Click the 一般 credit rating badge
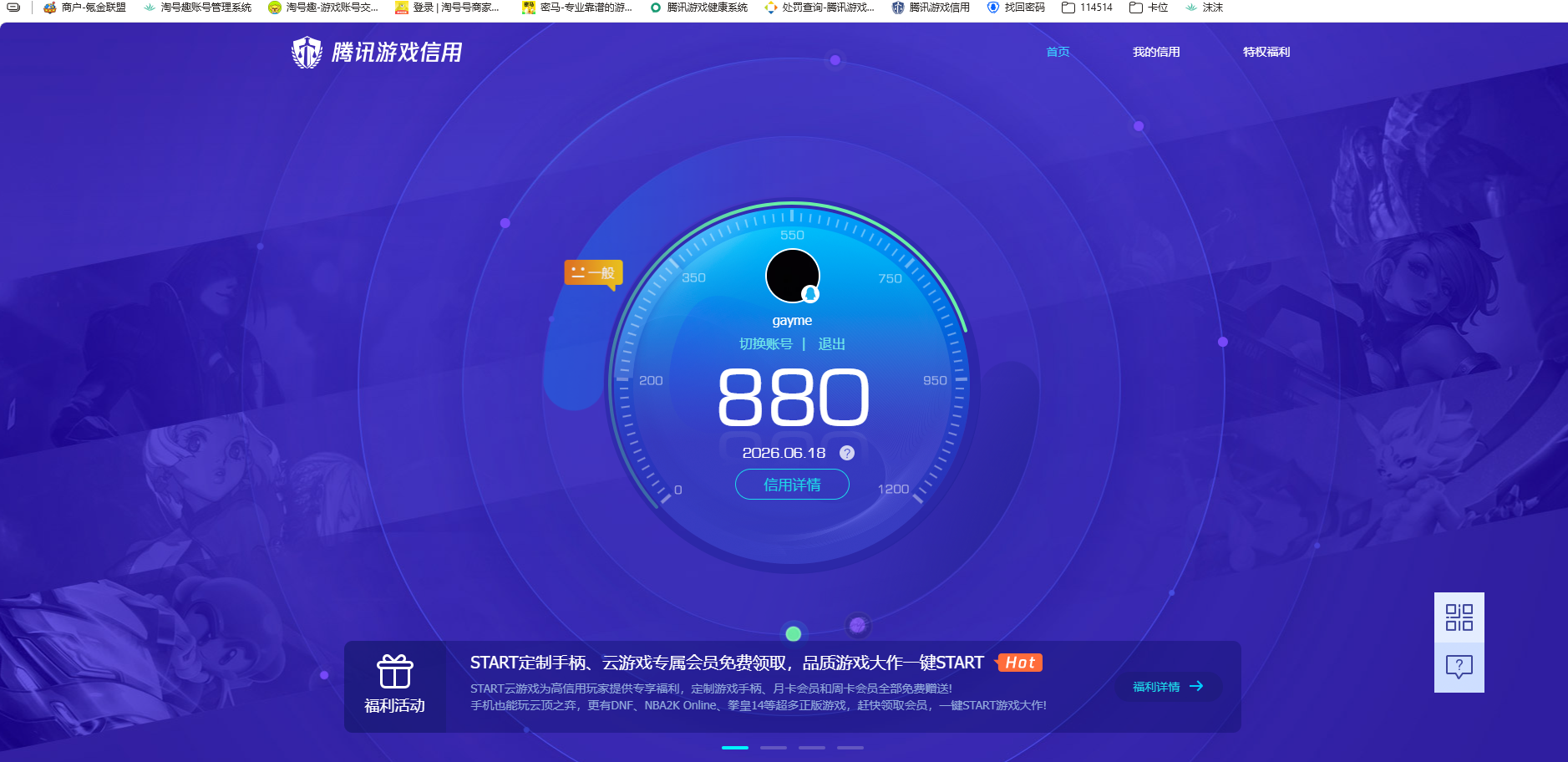 coord(593,273)
